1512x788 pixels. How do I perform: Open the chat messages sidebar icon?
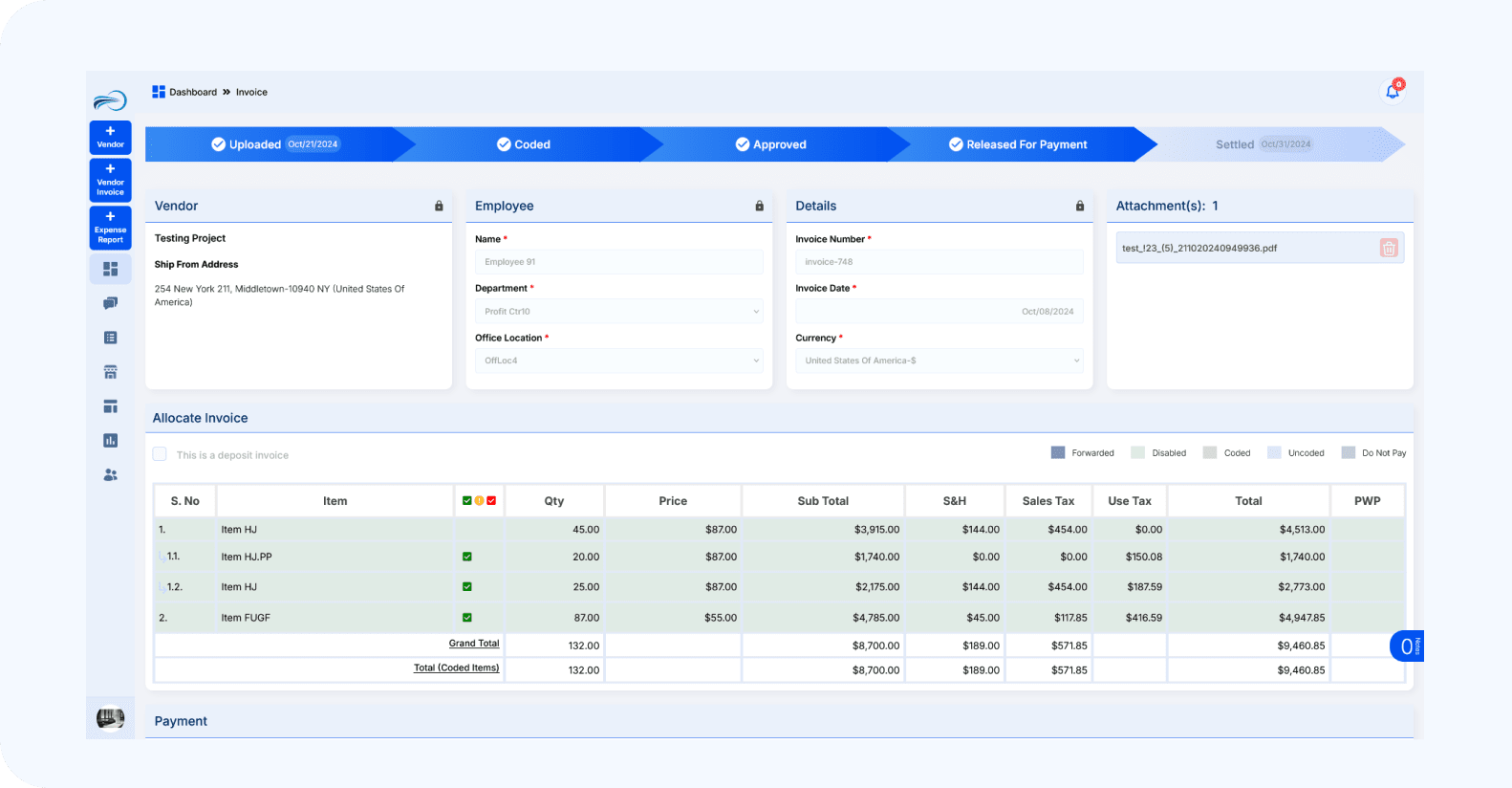pyautogui.click(x=111, y=303)
